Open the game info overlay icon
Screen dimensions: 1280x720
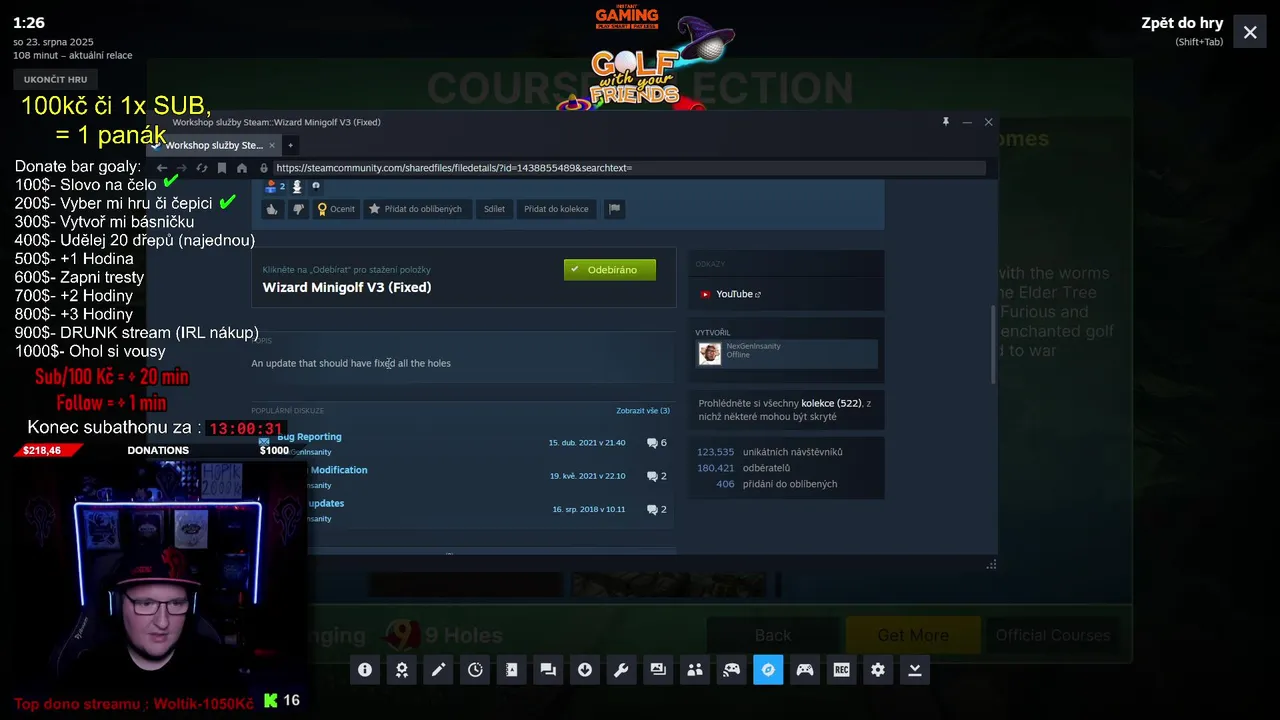click(x=365, y=670)
